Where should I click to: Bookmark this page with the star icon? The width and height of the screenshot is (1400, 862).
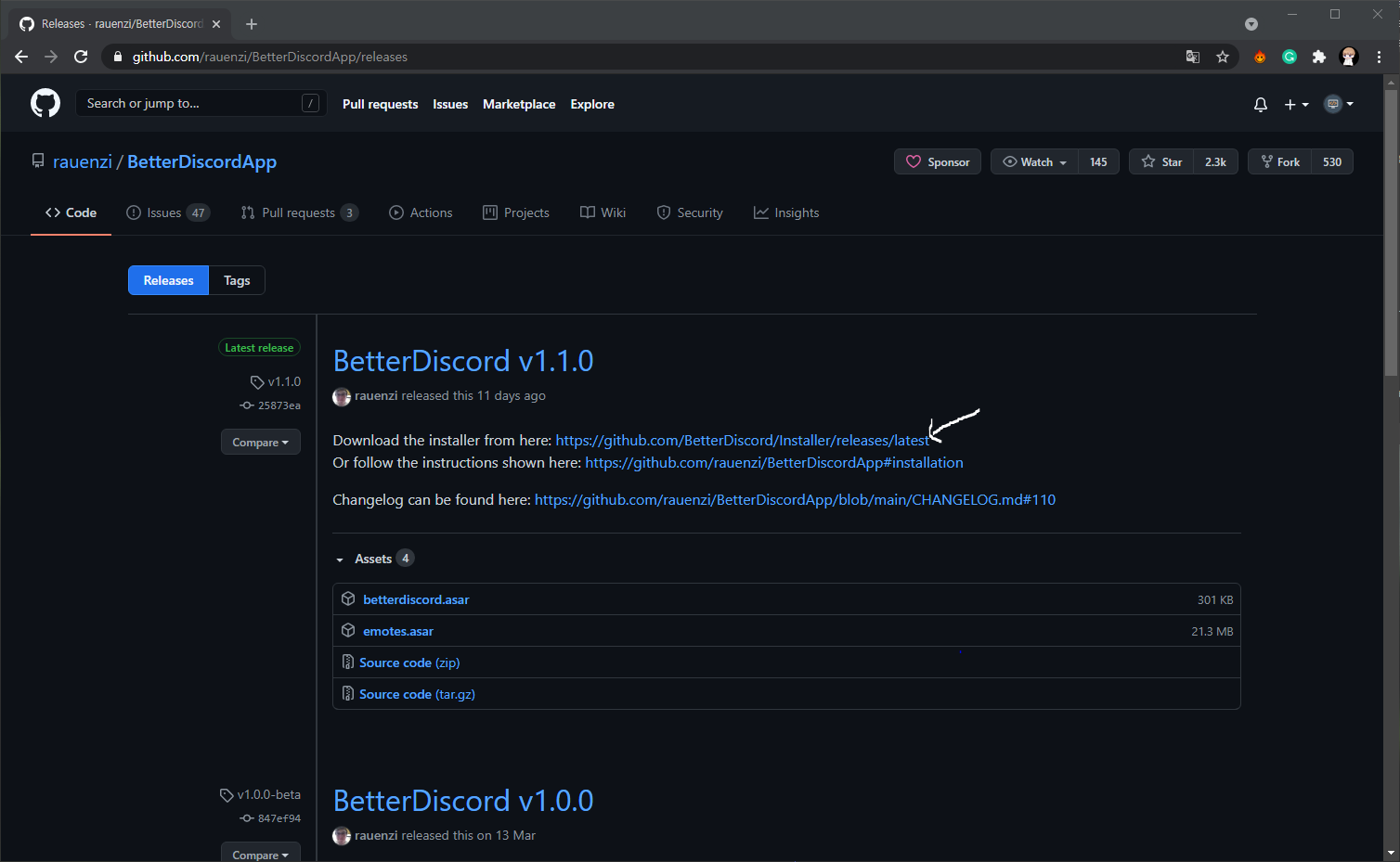pos(1223,57)
